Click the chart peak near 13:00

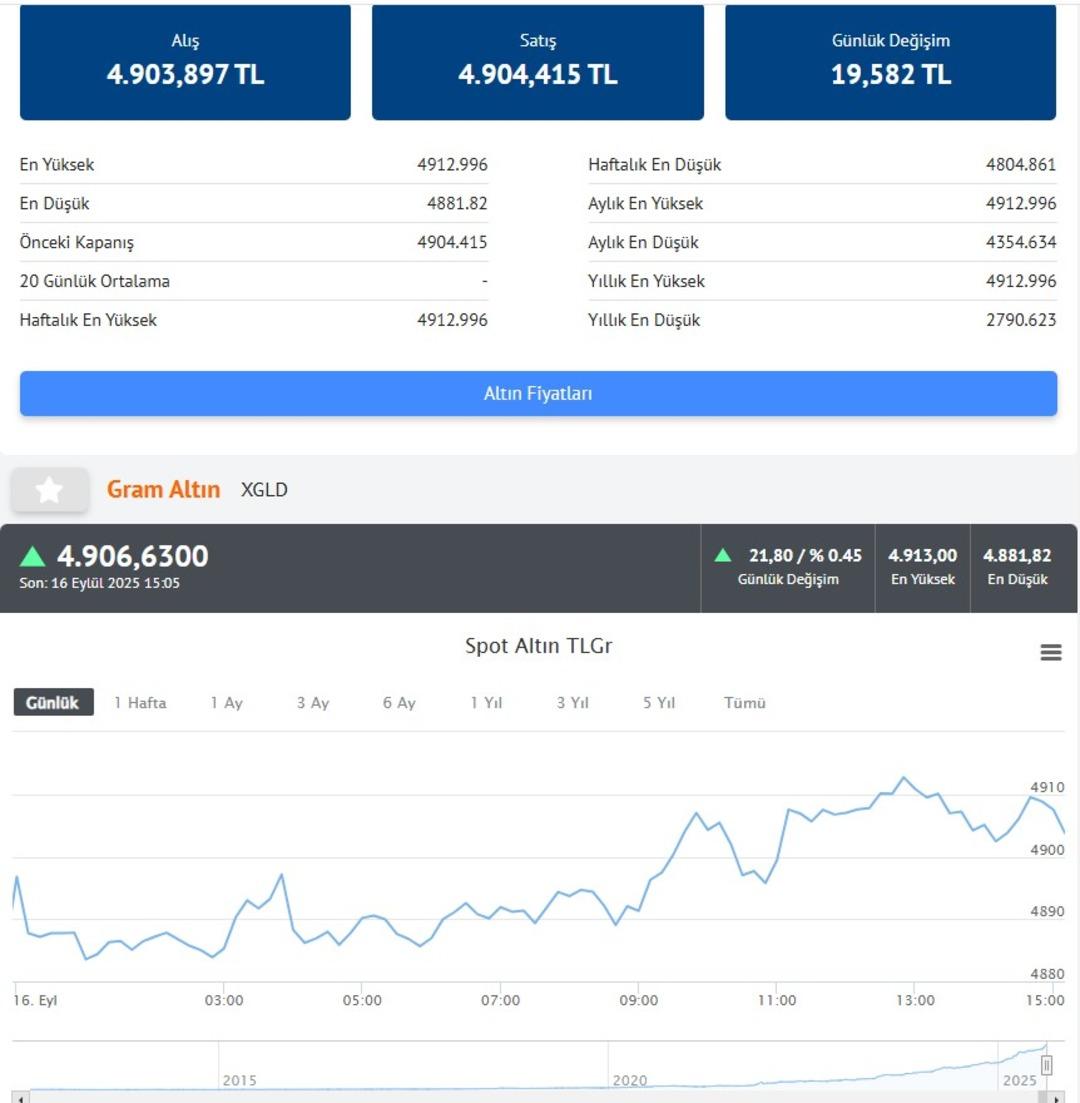[903, 778]
